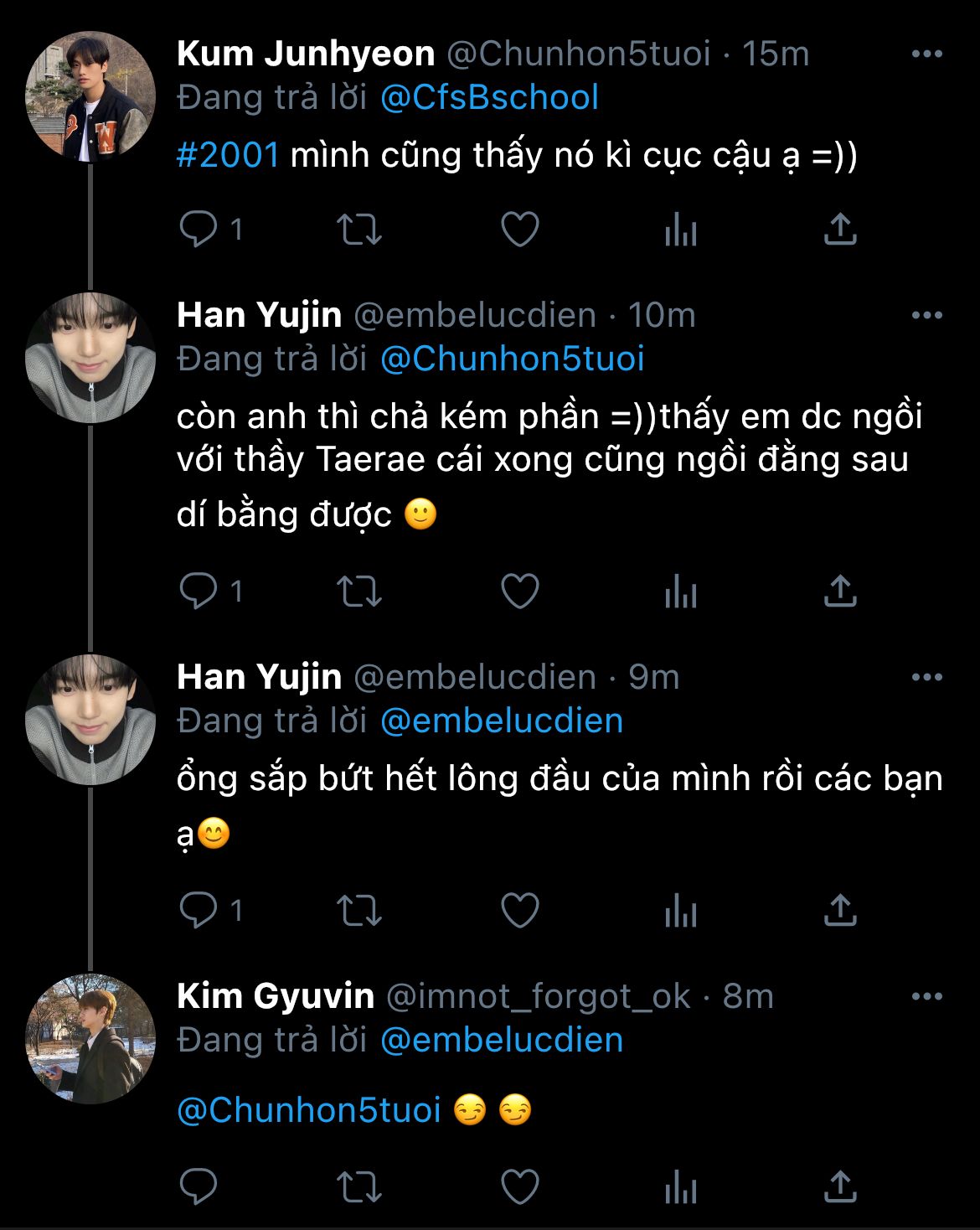
Task: Click the @Chunhon5tuoi mention in Gyuvin's tweet
Action: (309, 1110)
